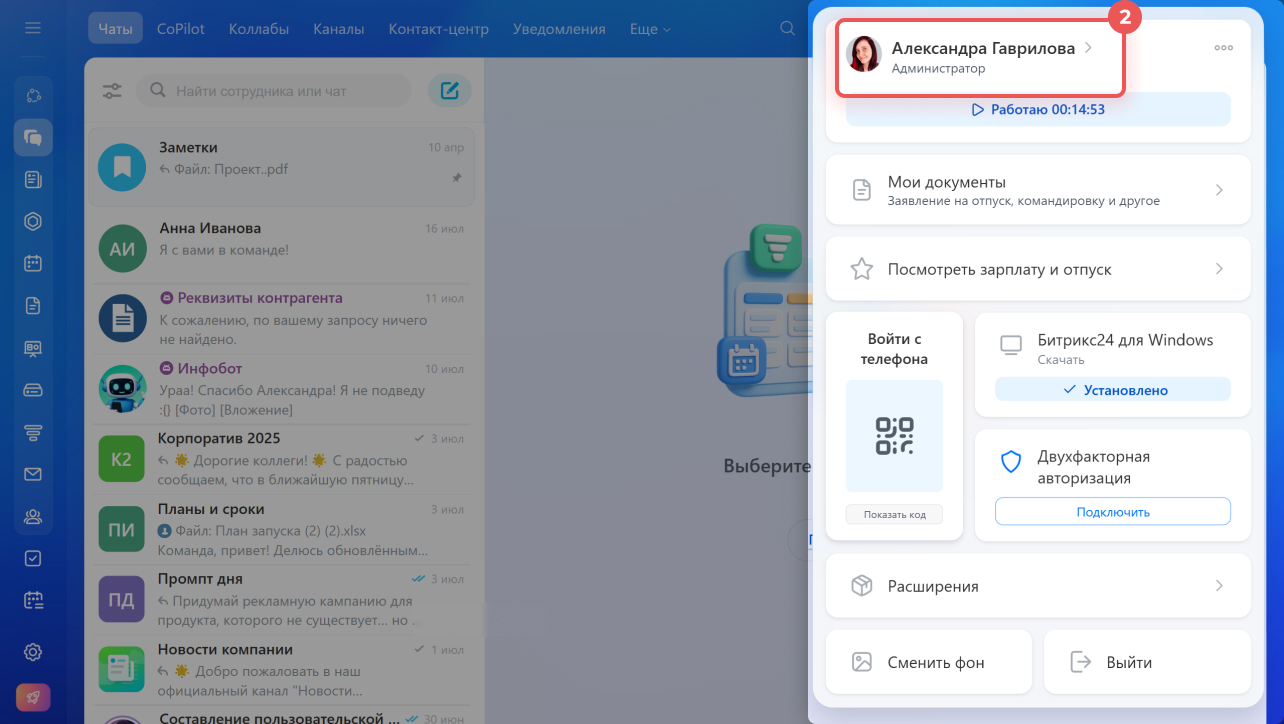Click the hexagon icon in left sidebar
This screenshot has width=1284, height=724.
coord(33,222)
